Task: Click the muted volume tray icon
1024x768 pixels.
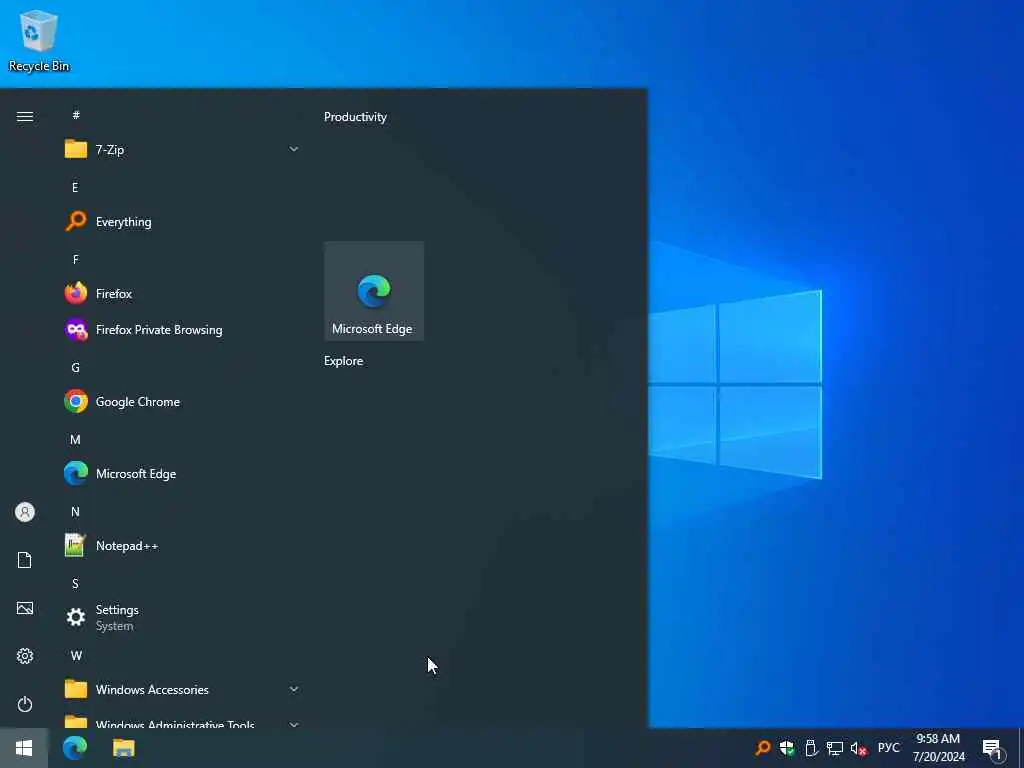Action: [859, 748]
